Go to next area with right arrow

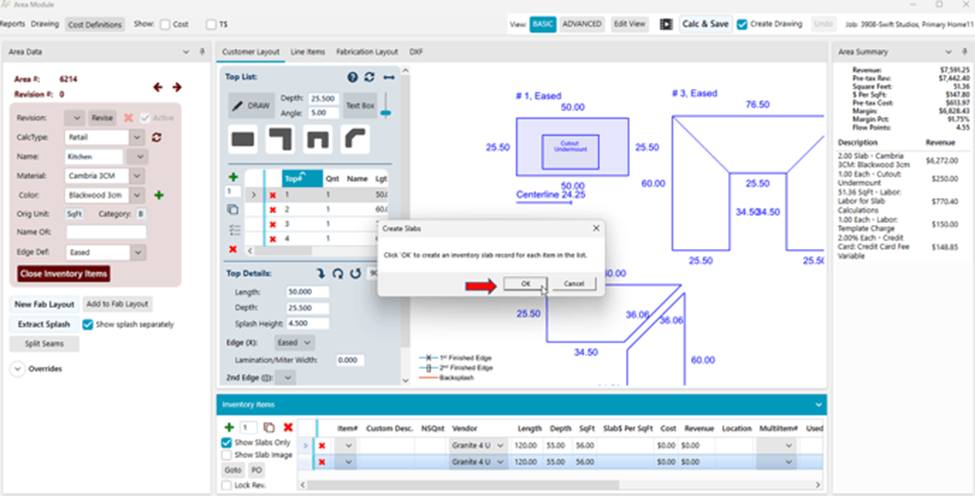pos(177,87)
